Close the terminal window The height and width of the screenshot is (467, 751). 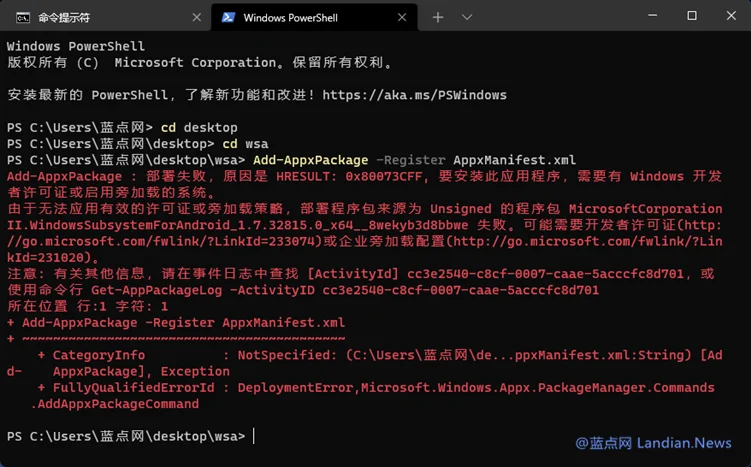tap(731, 16)
